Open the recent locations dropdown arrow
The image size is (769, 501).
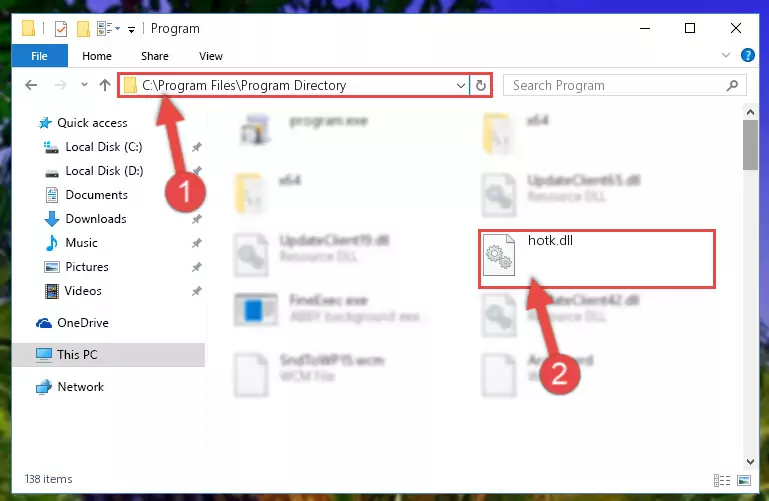(x=84, y=85)
